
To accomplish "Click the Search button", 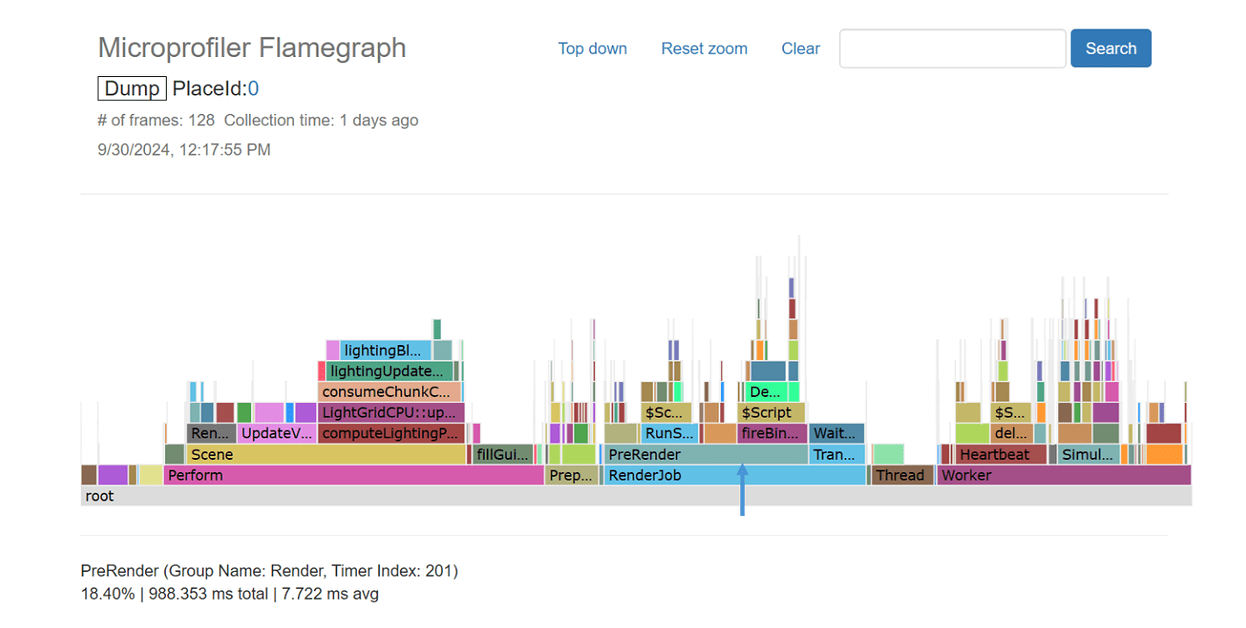I will point(1110,47).
